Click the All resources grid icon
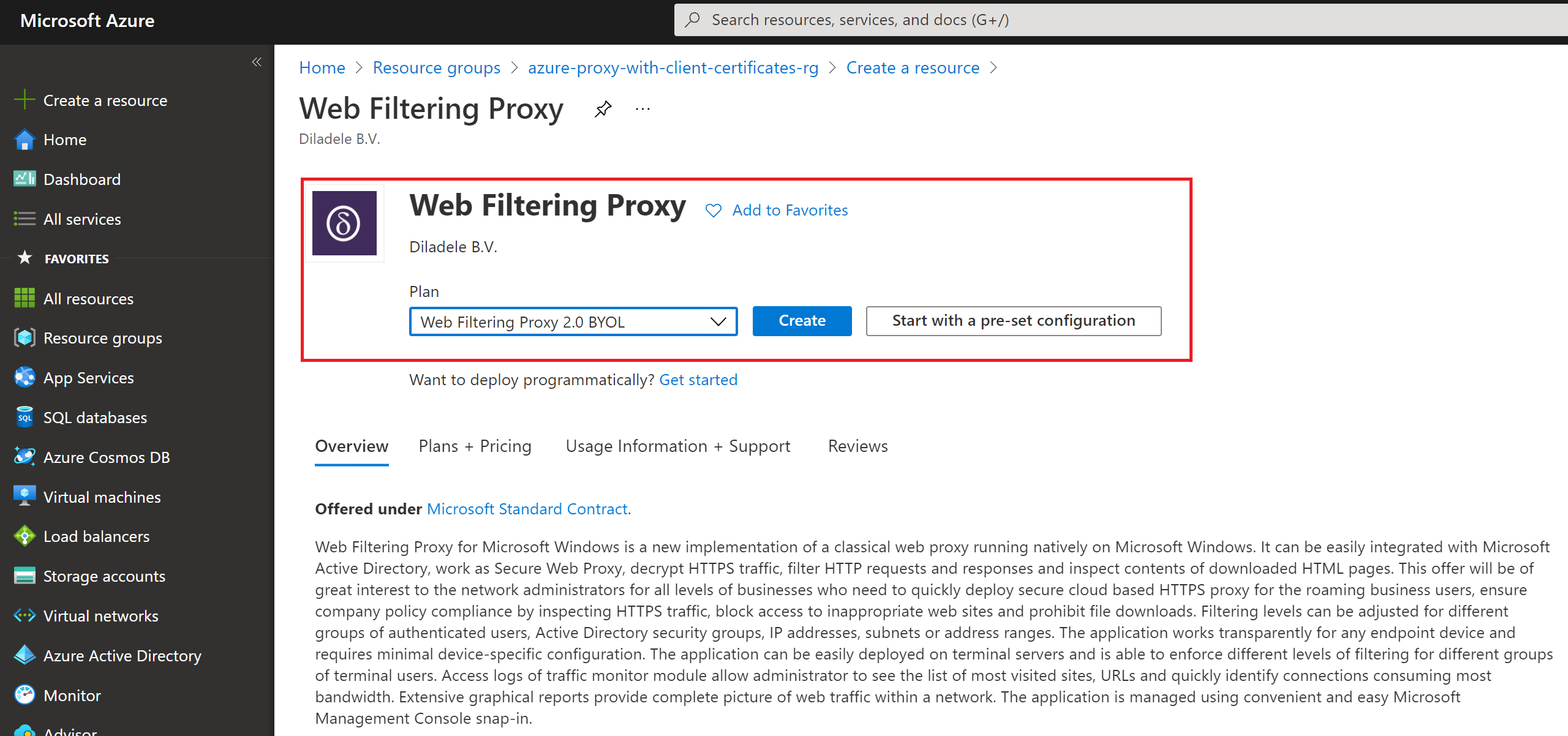 (x=24, y=298)
